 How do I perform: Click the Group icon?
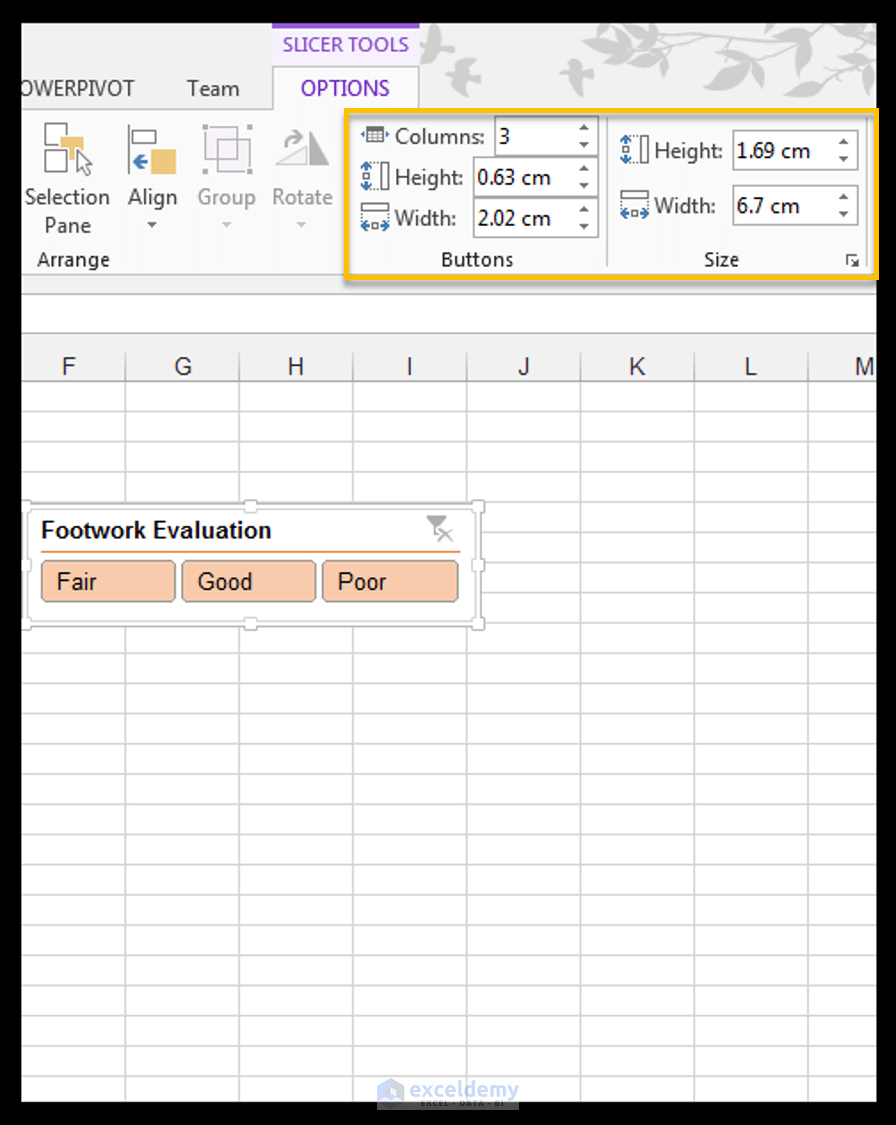click(226, 150)
